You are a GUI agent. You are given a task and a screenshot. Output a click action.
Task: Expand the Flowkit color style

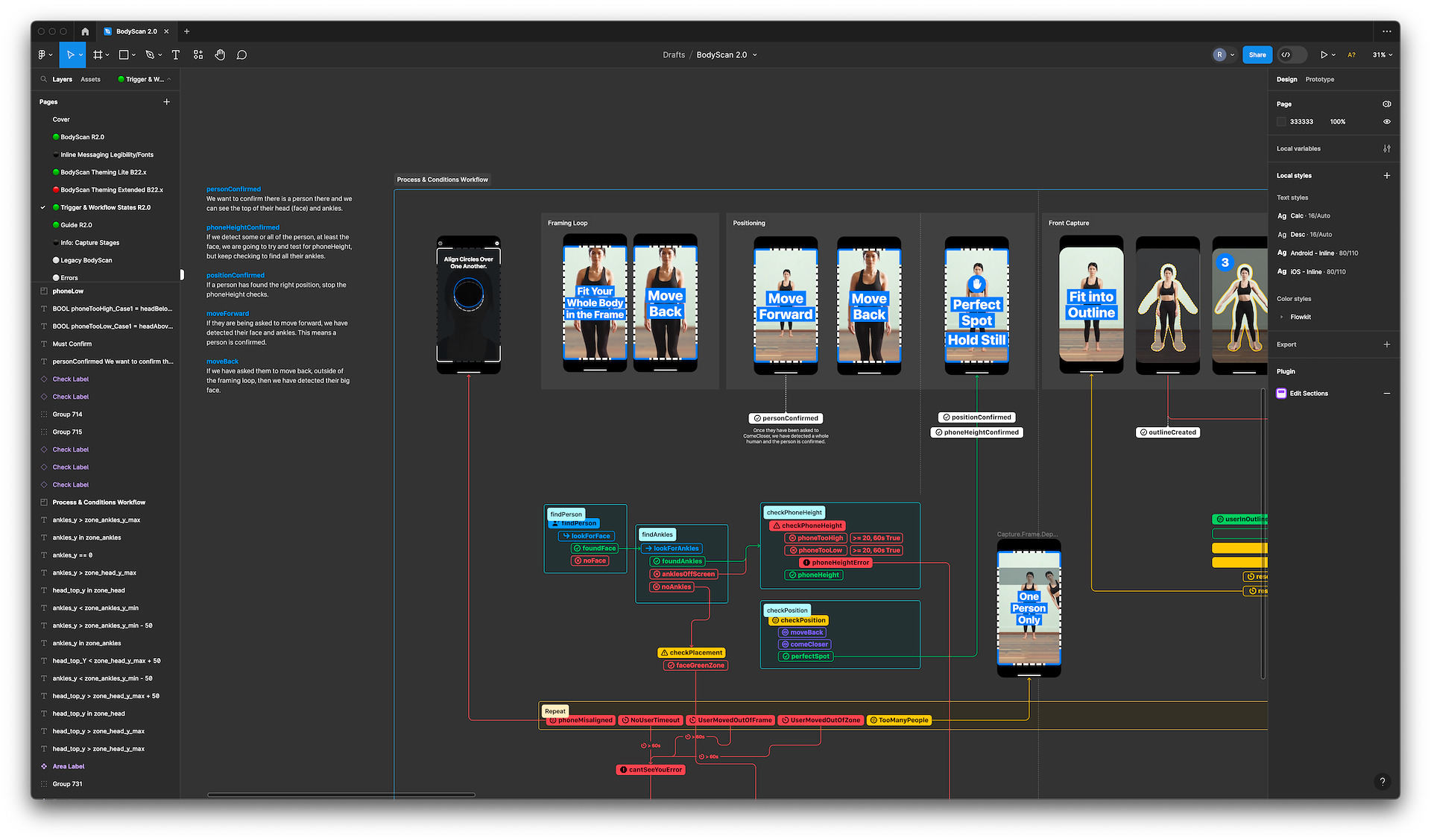(1282, 318)
